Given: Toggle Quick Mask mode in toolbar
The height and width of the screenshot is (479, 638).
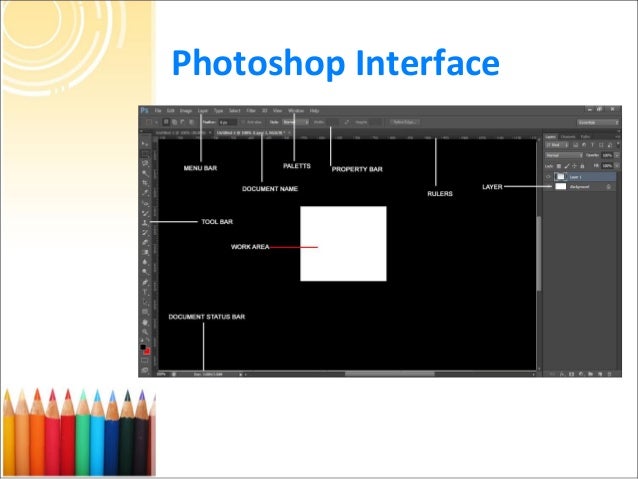Looking at the screenshot, I should [x=144, y=361].
